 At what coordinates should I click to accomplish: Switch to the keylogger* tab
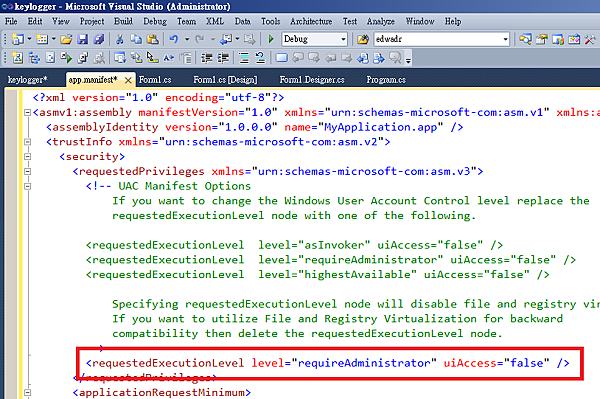(x=28, y=80)
